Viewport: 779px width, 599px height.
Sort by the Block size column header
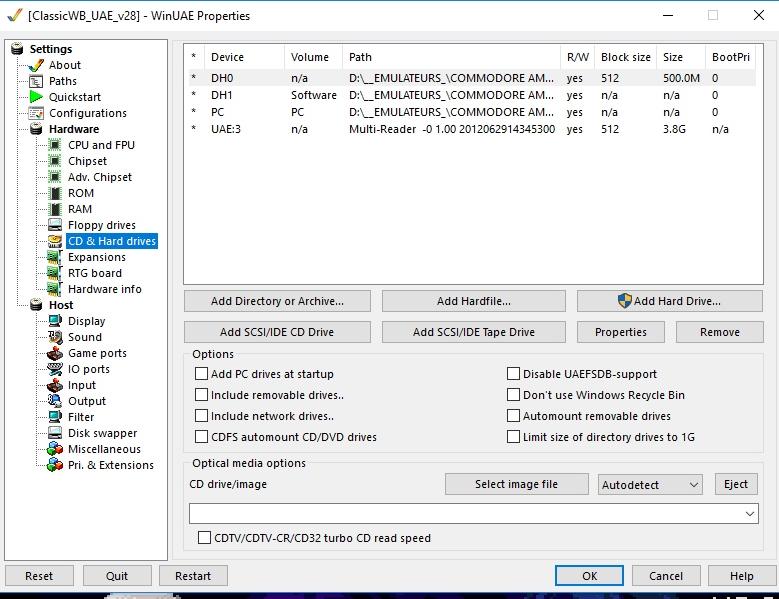(625, 57)
